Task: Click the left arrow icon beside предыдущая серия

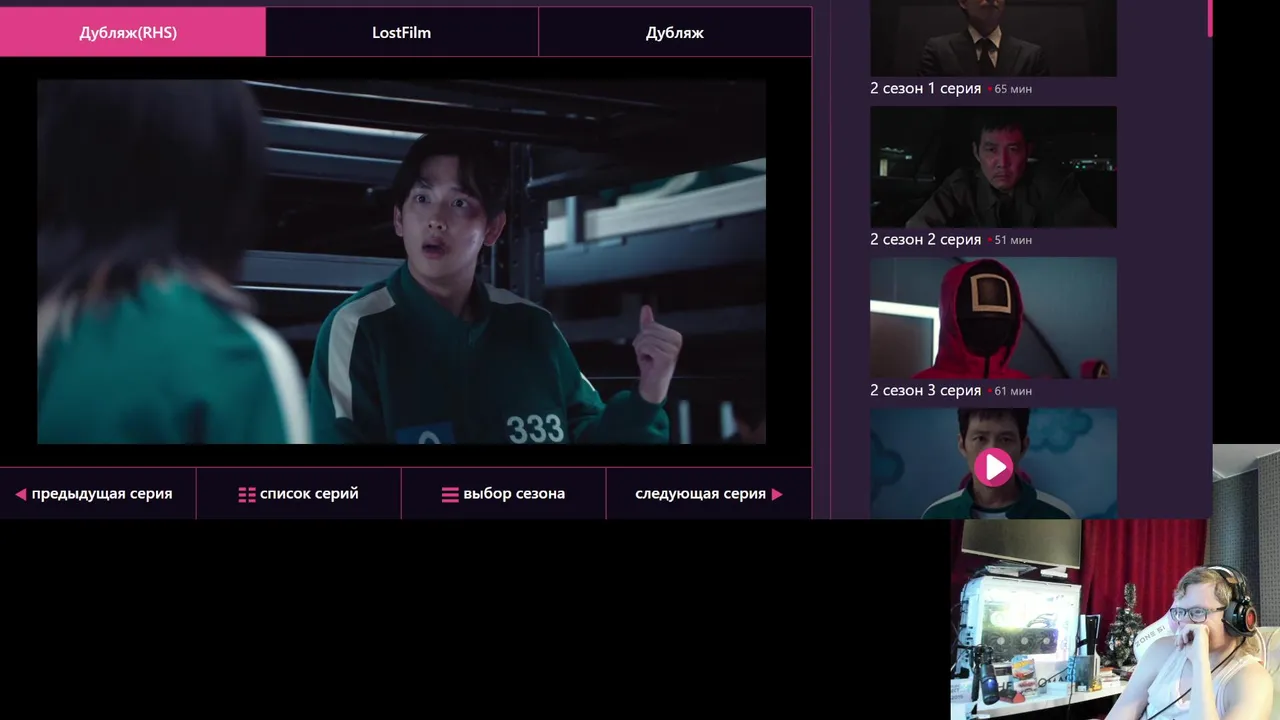Action: point(20,494)
